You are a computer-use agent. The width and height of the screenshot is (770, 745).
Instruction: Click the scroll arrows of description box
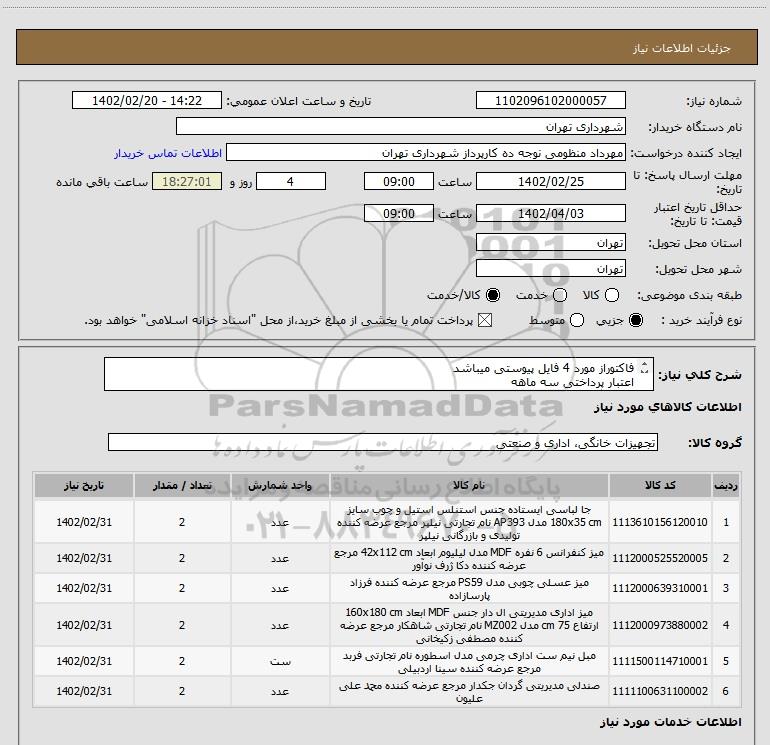click(645, 367)
